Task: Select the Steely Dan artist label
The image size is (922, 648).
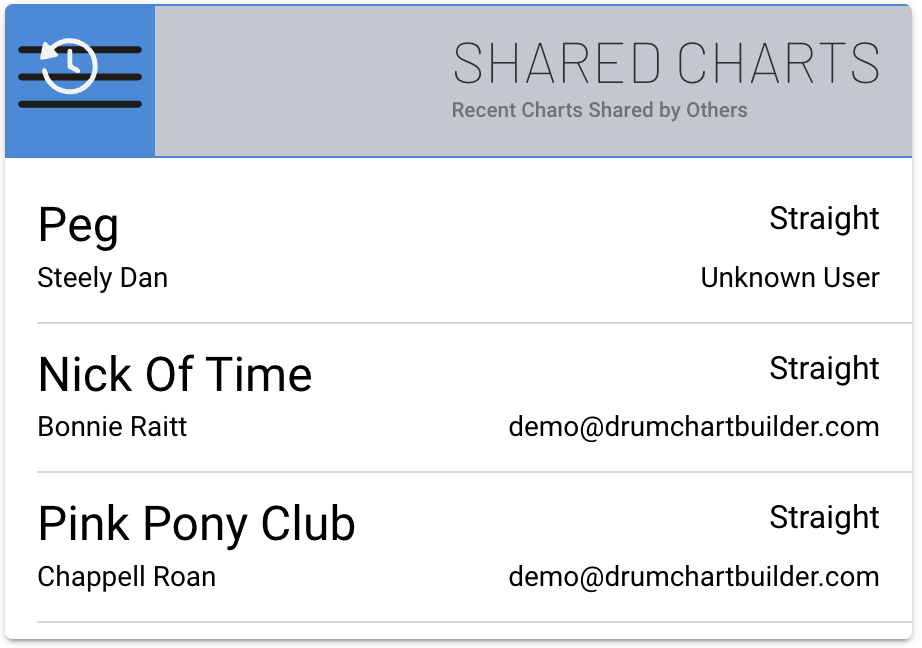Action: (102, 278)
